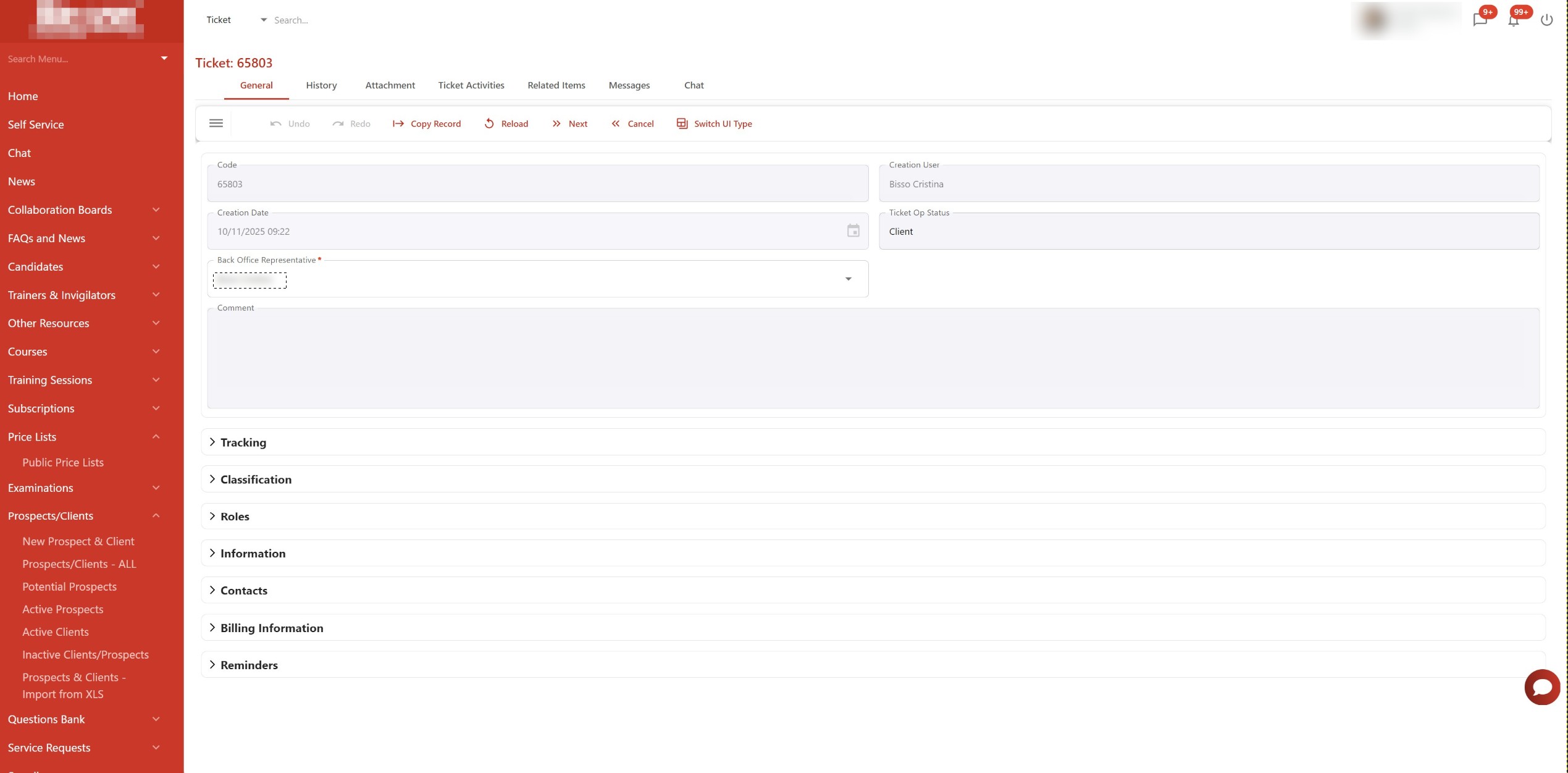Viewport: 1568px width, 773px height.
Task: Open the hamburger menu beside the toolbar
Action: coord(216,123)
